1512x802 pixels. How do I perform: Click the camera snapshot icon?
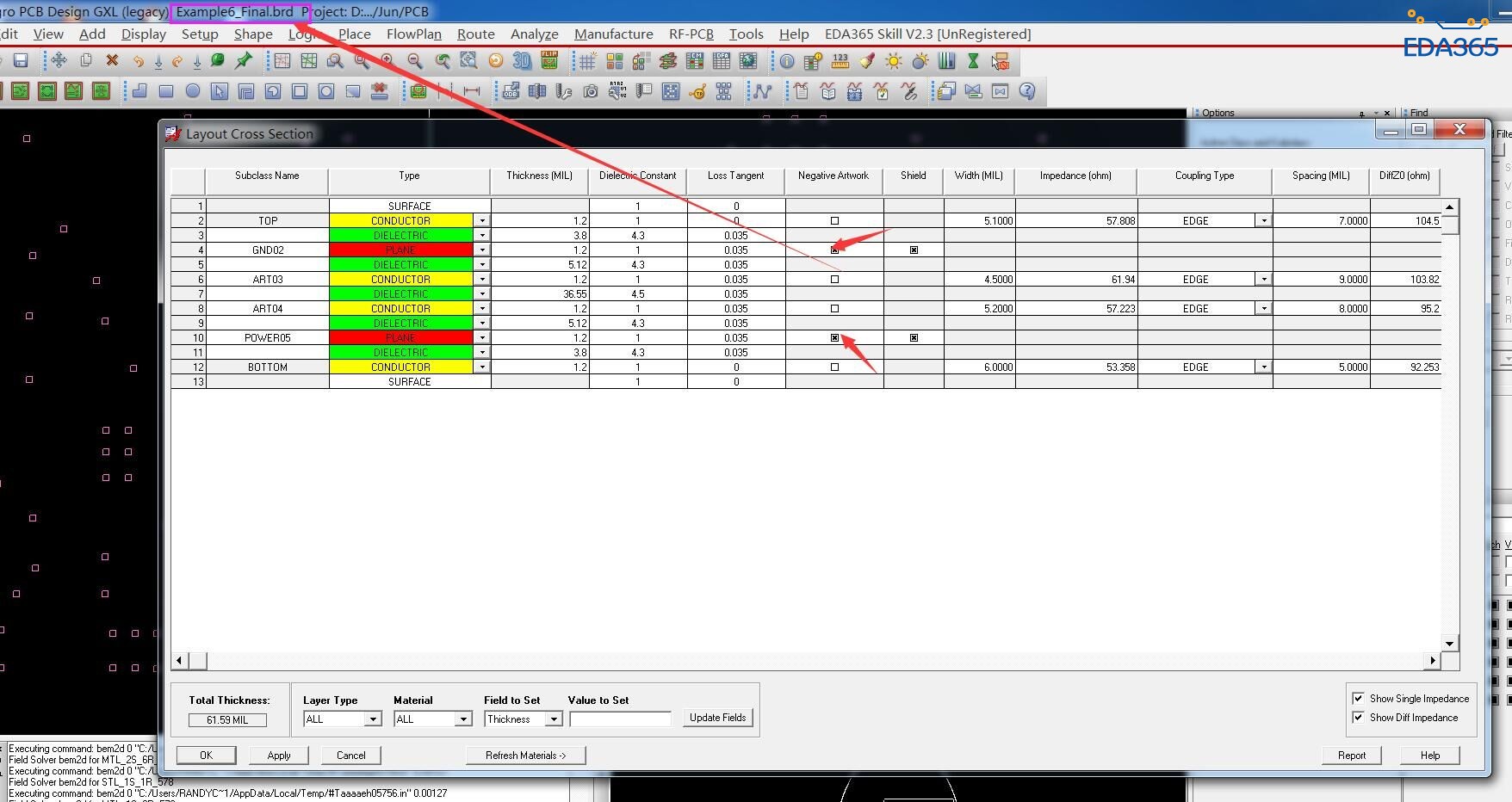[x=591, y=91]
